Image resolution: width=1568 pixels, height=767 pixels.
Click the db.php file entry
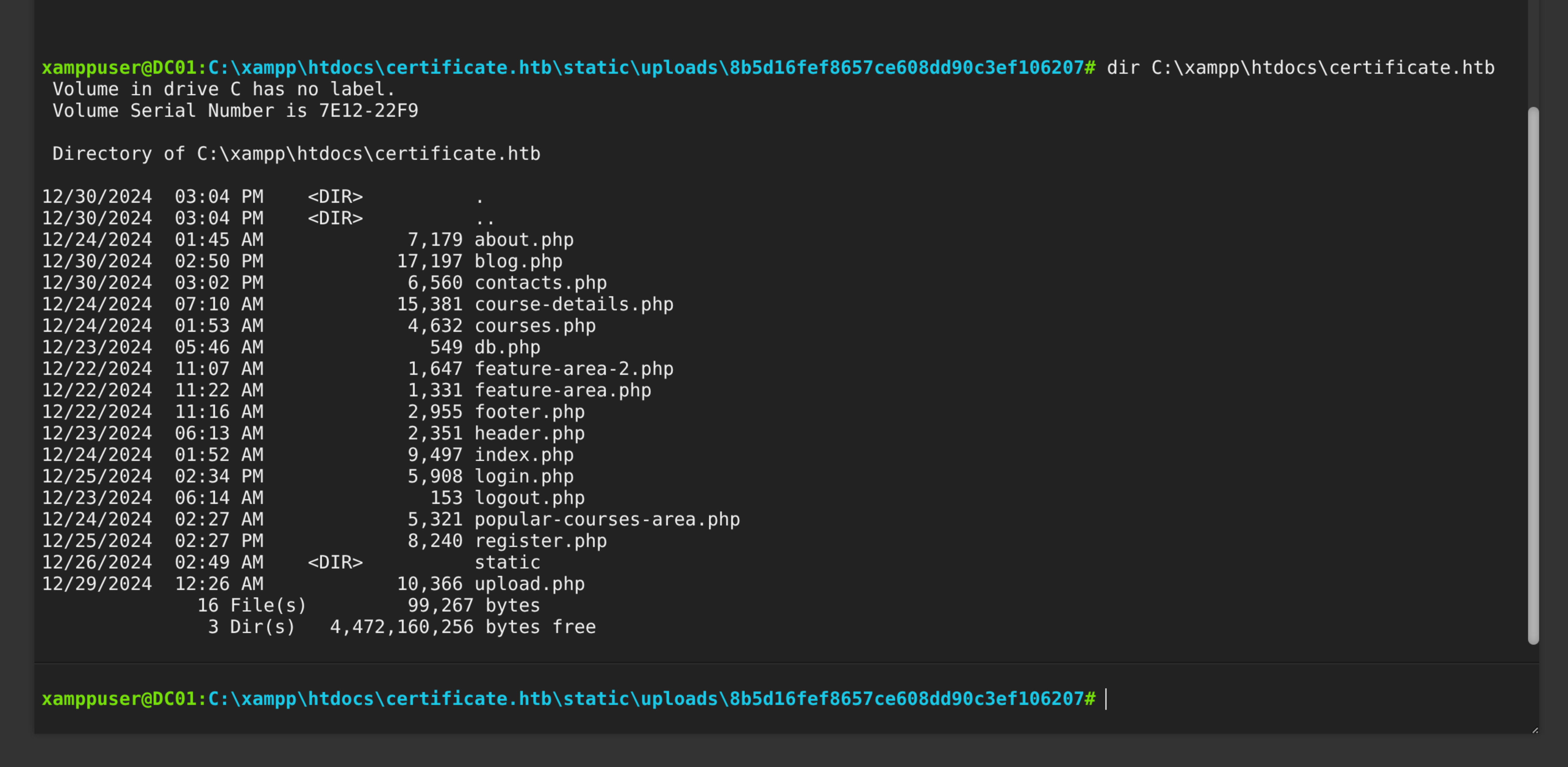[507, 347]
